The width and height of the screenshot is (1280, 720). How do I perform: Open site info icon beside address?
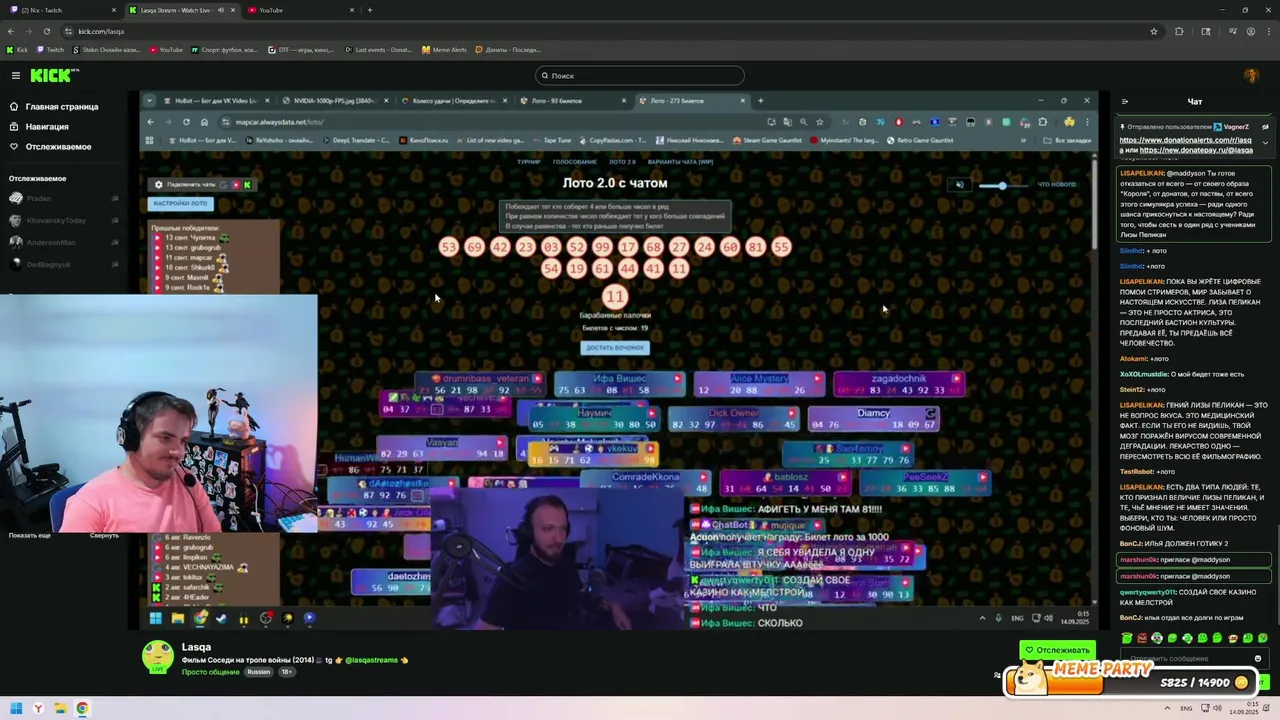[x=68, y=31]
